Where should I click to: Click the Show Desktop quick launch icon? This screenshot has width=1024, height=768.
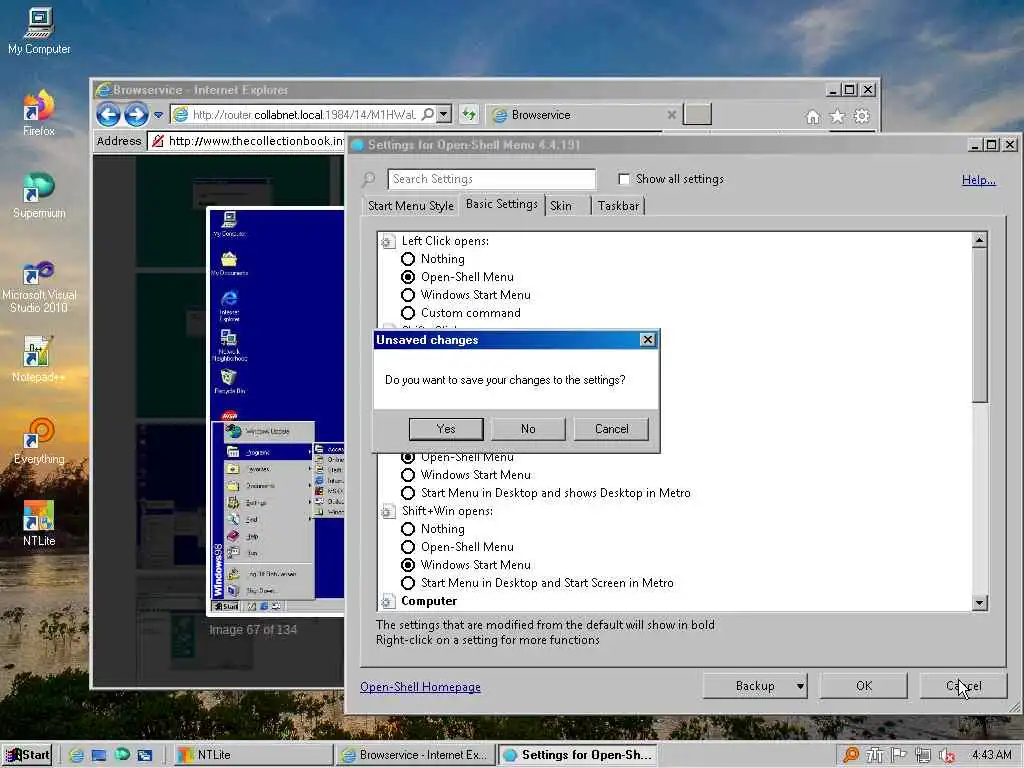pyautogui.click(x=99, y=755)
